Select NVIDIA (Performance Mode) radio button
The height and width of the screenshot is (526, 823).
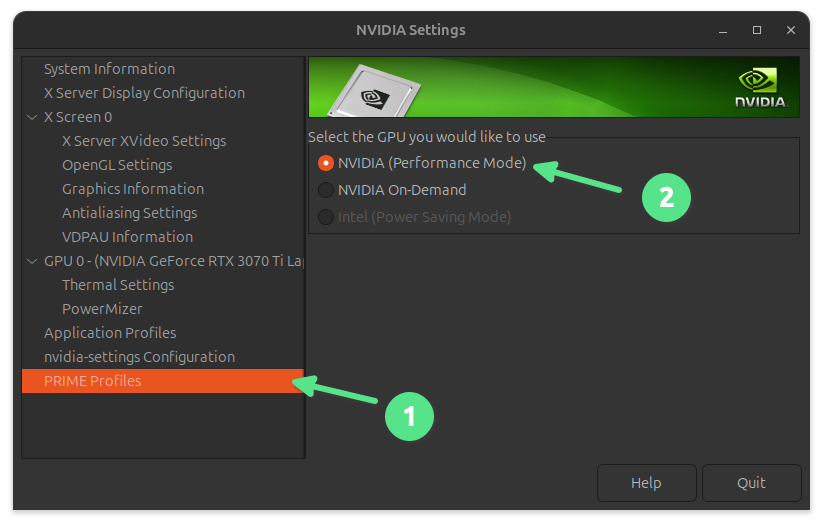(x=325, y=162)
